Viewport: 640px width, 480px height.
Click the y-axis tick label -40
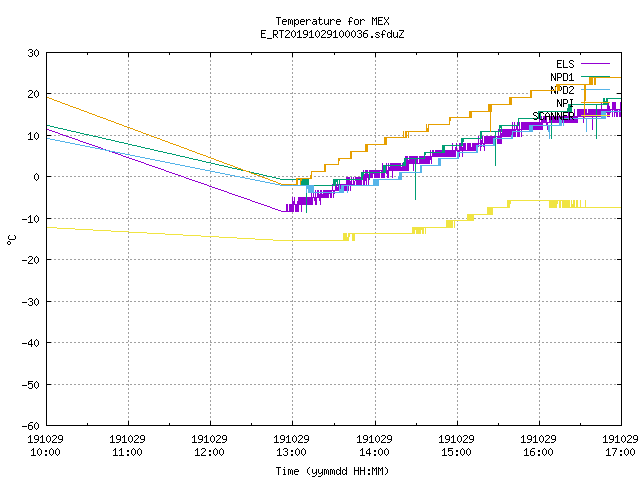pos(31,343)
